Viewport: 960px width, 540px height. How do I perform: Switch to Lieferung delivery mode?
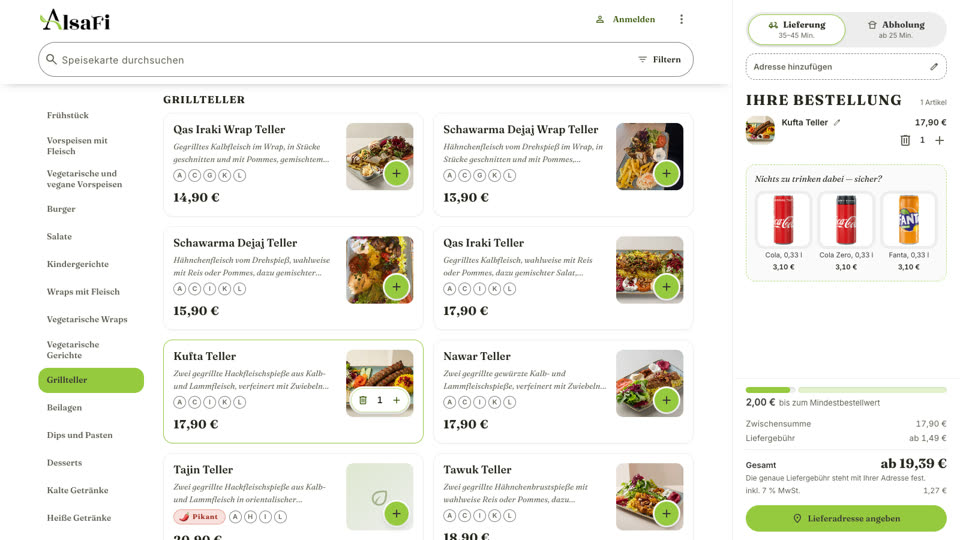pyautogui.click(x=797, y=29)
